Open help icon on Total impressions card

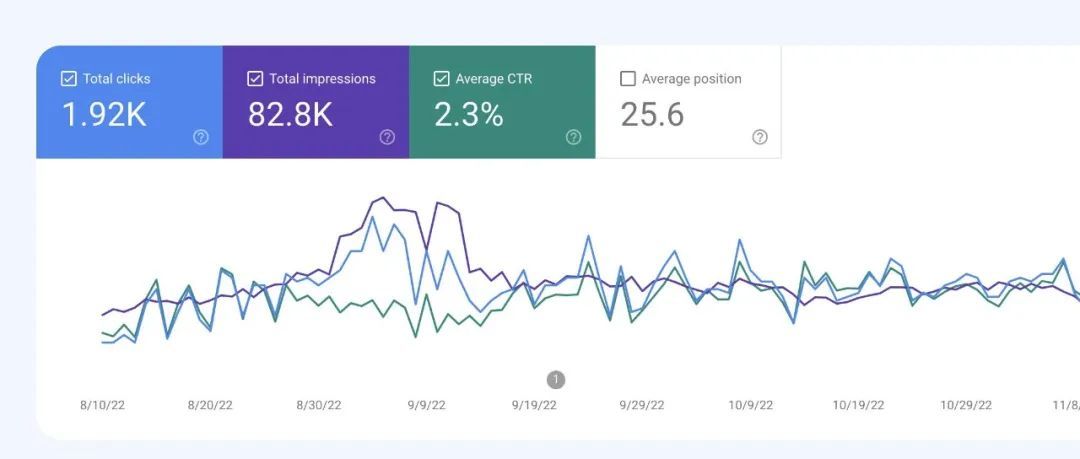pos(387,138)
